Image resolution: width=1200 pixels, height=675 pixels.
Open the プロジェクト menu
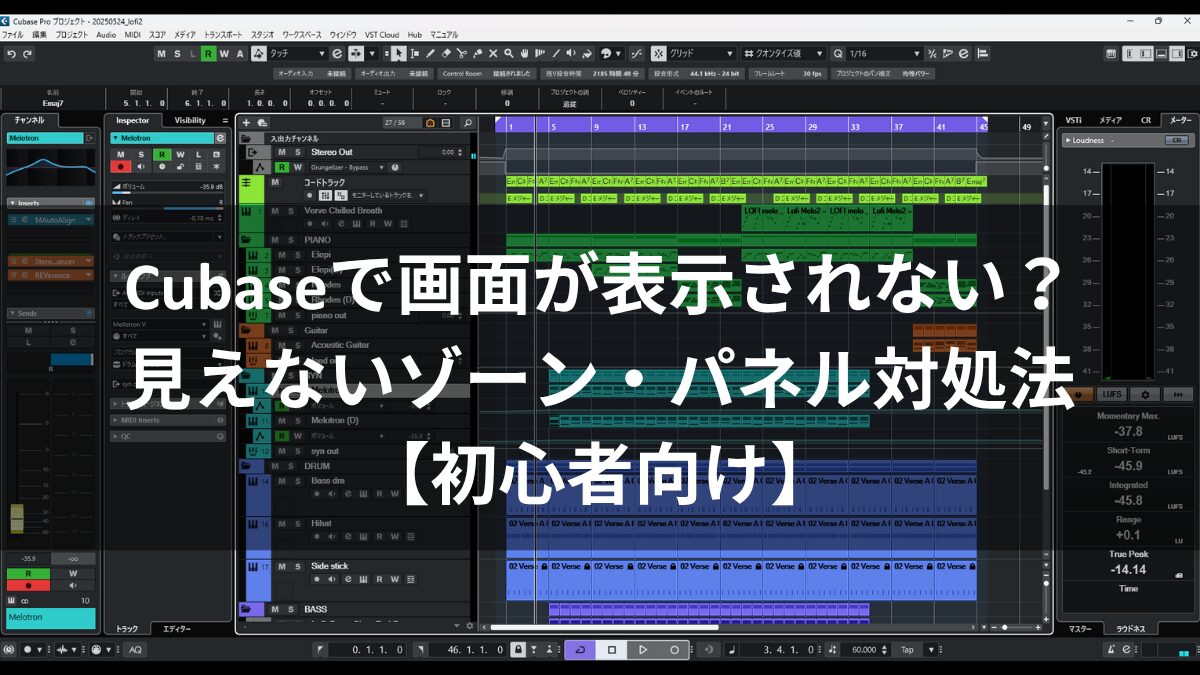tap(71, 34)
